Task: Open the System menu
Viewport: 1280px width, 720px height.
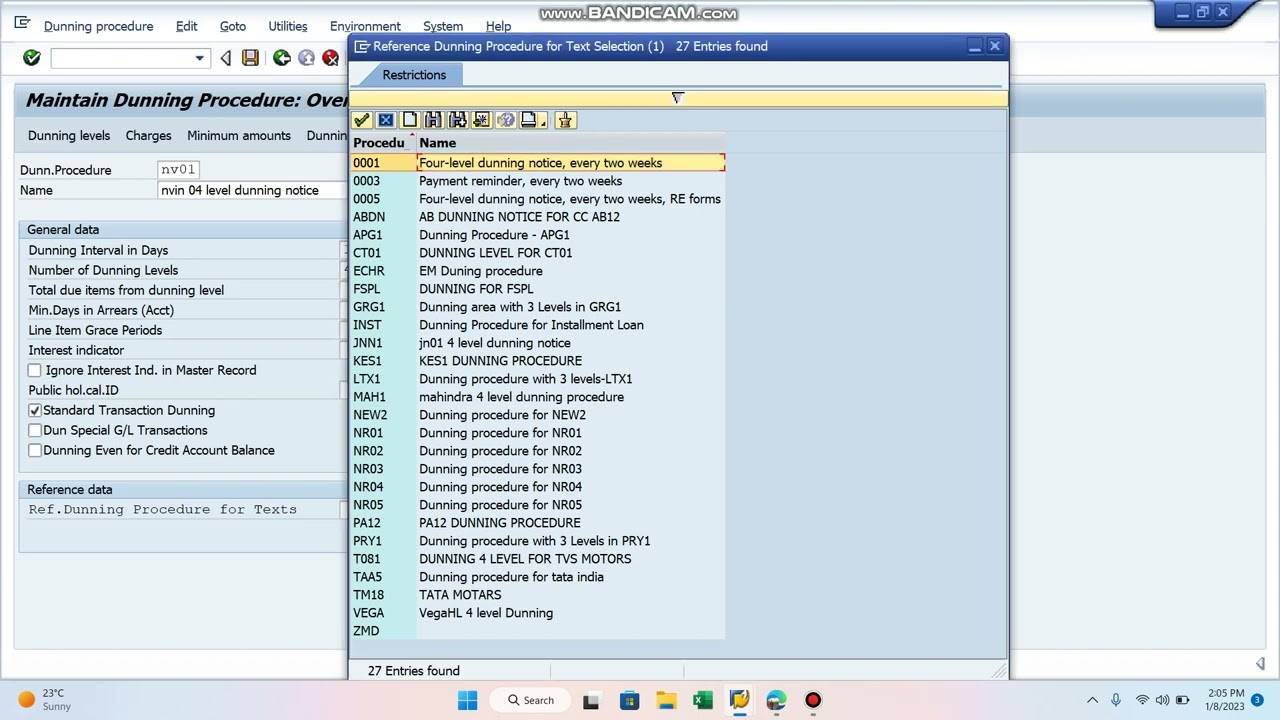Action: click(x=443, y=26)
